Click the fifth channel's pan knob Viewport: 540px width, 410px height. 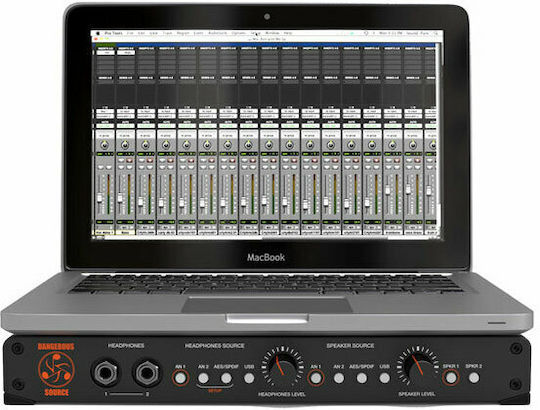187,145
